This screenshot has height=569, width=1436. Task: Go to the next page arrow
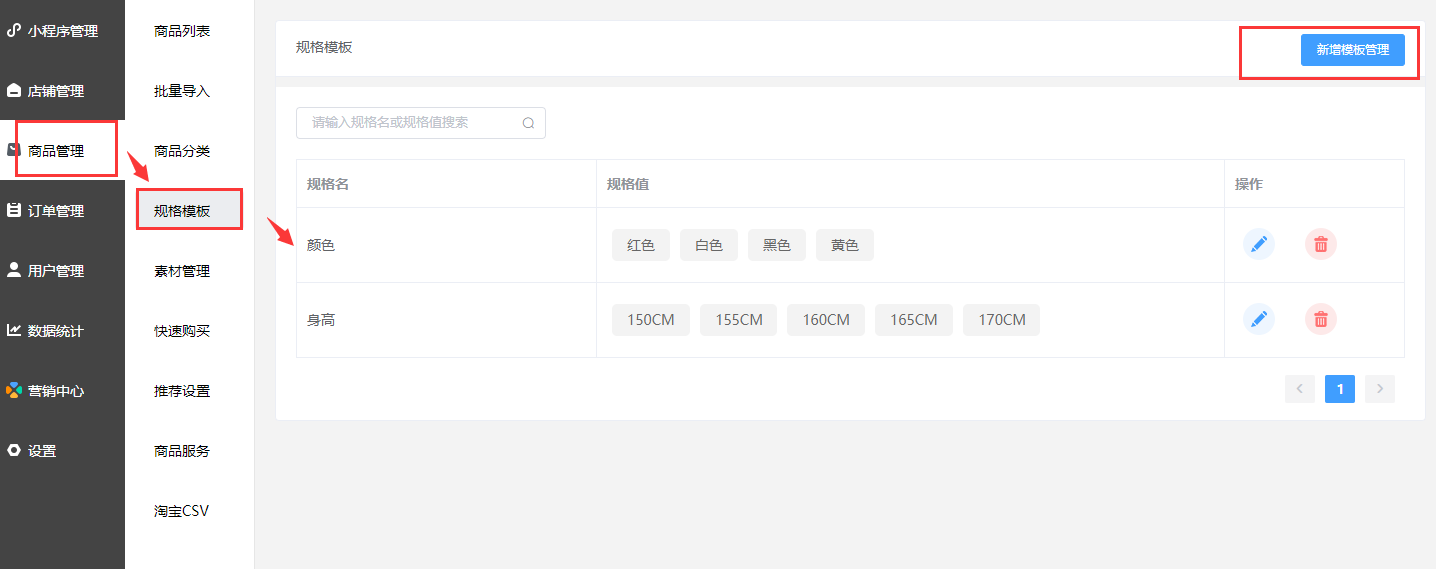point(1380,389)
